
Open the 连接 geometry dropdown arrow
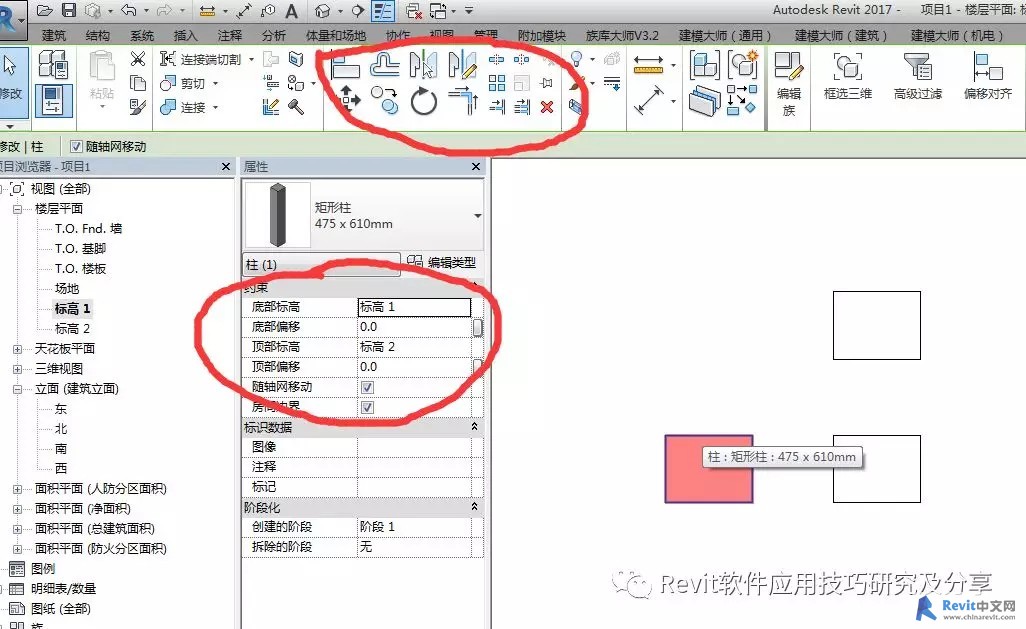(x=215, y=107)
